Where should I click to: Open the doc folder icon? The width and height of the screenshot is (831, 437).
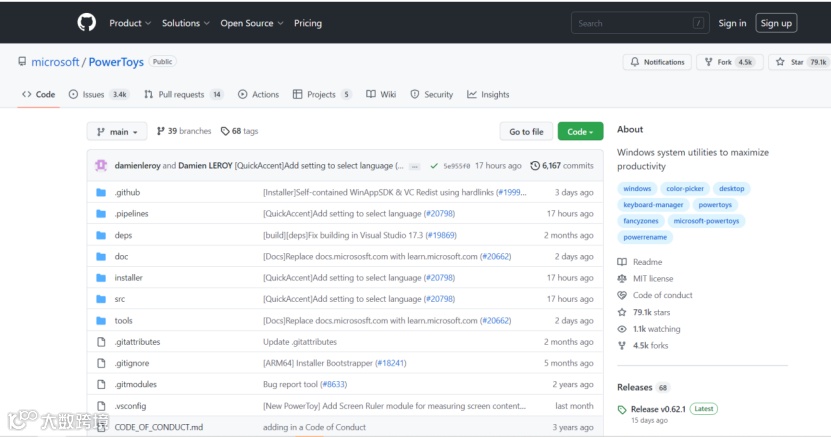101,256
